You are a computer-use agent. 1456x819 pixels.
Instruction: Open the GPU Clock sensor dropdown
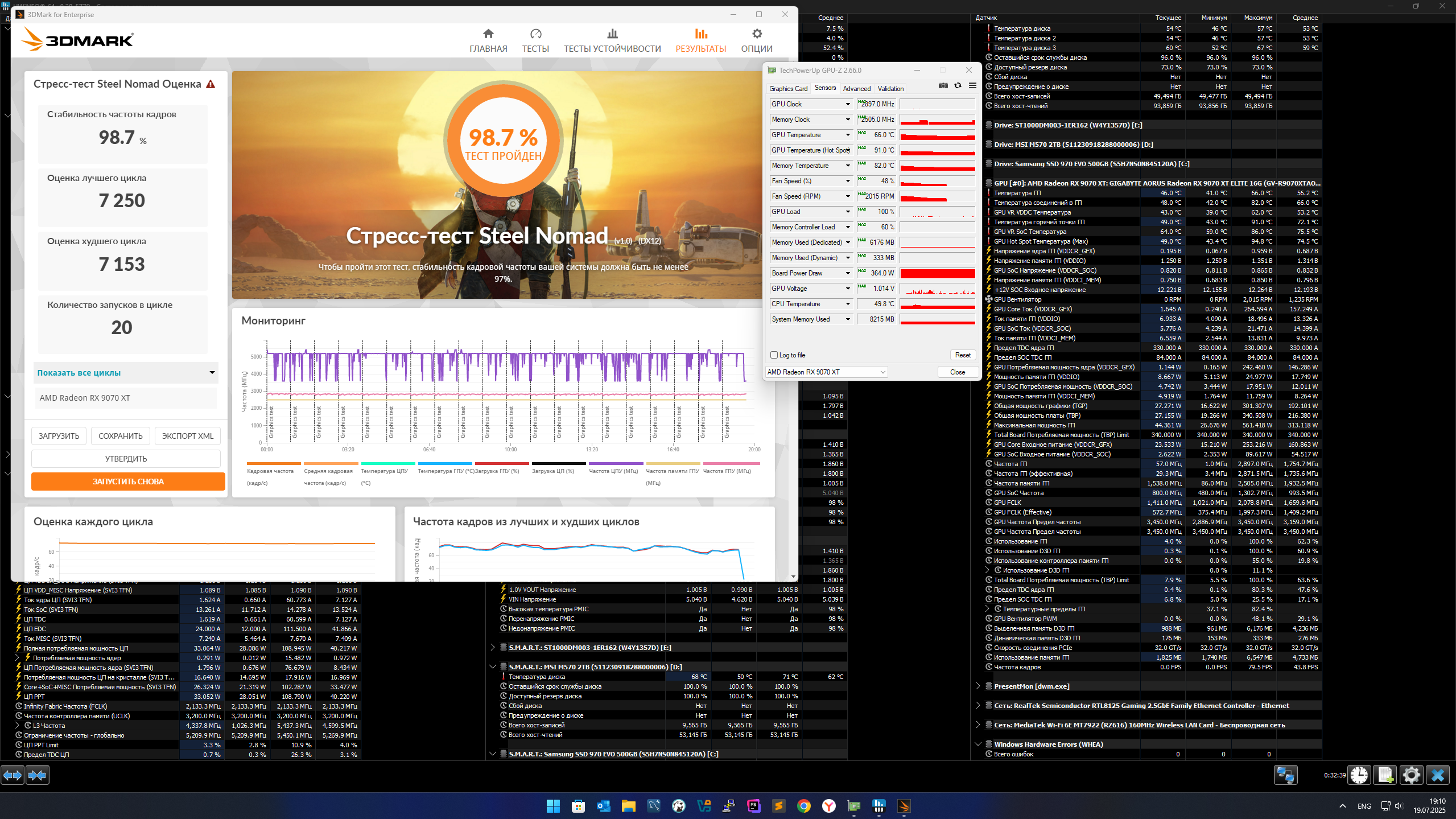coord(847,104)
